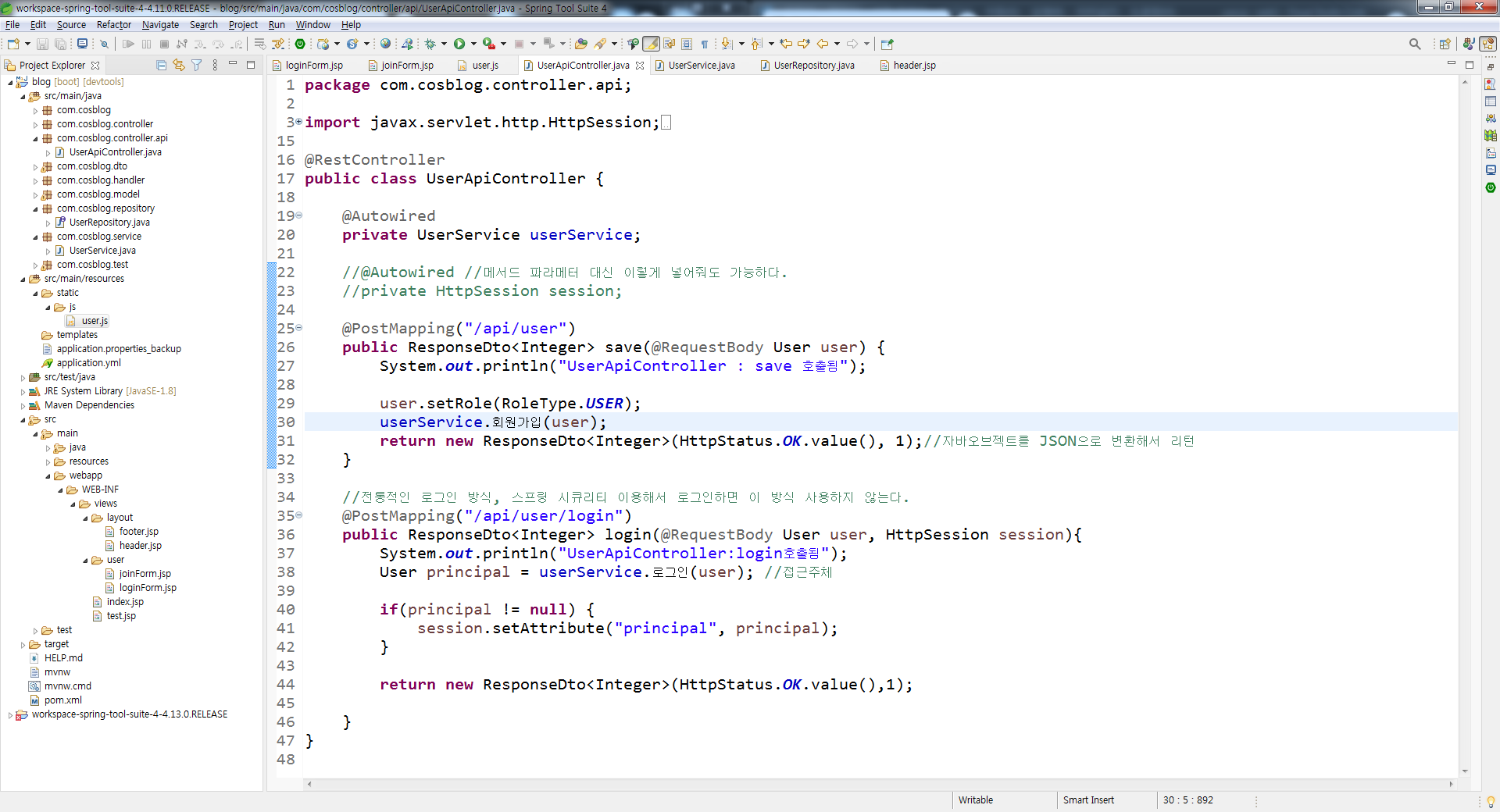
Task: Maximize the editor area
Action: point(1470,65)
